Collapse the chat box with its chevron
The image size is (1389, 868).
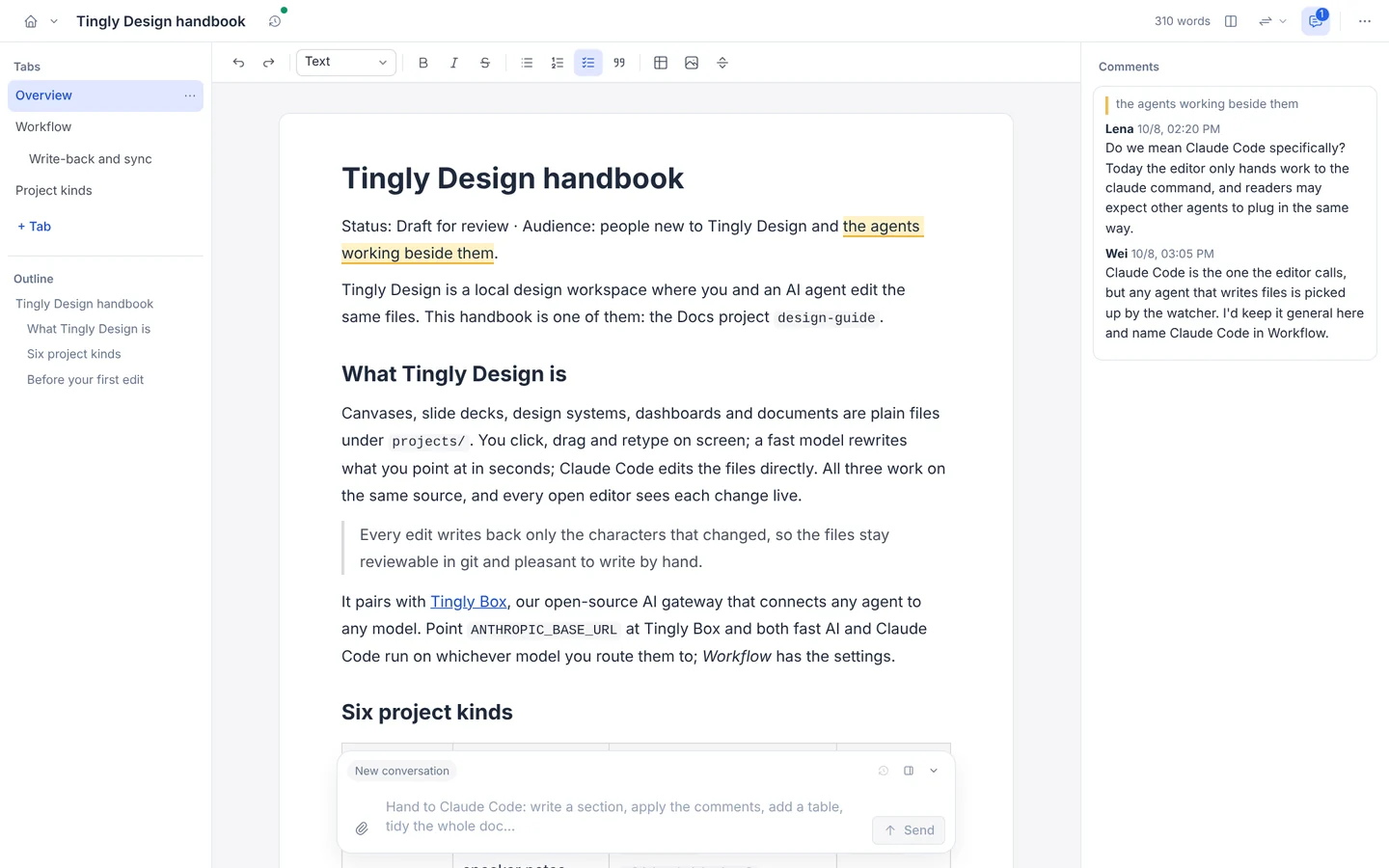(934, 771)
